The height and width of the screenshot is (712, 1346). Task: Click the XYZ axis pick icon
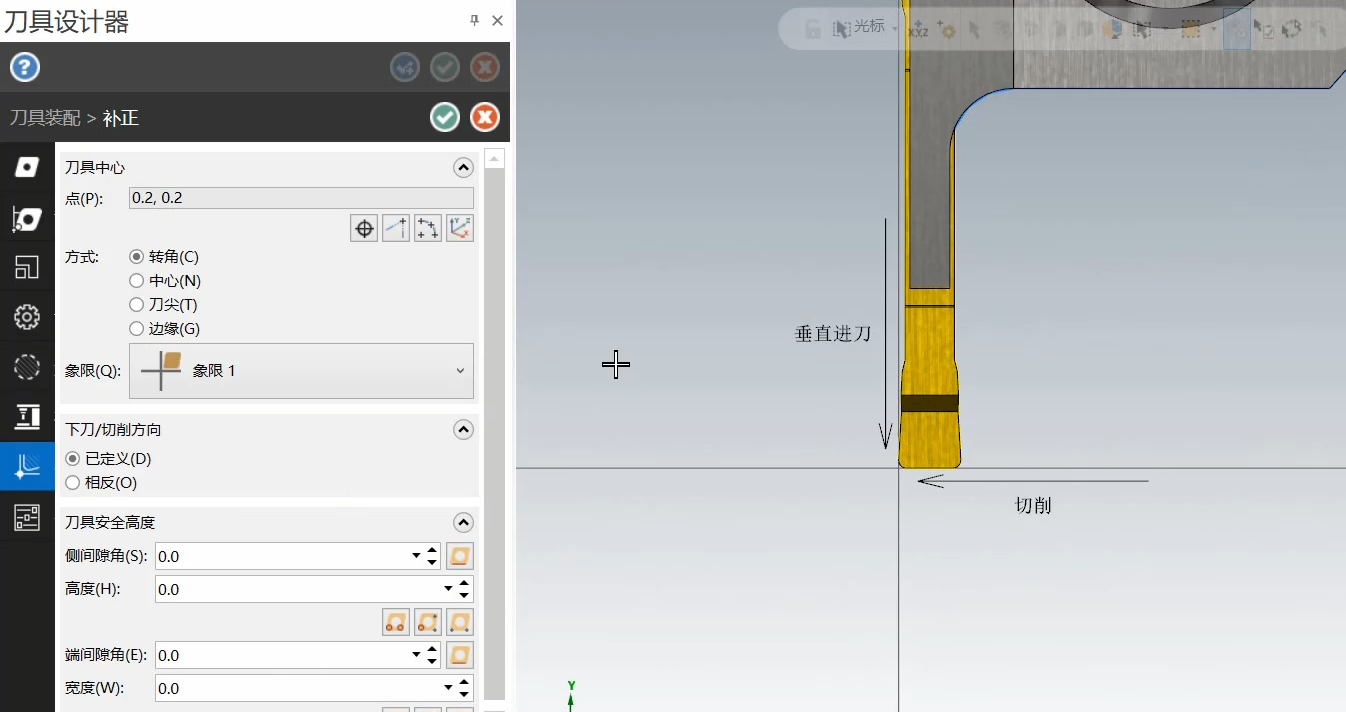(460, 228)
